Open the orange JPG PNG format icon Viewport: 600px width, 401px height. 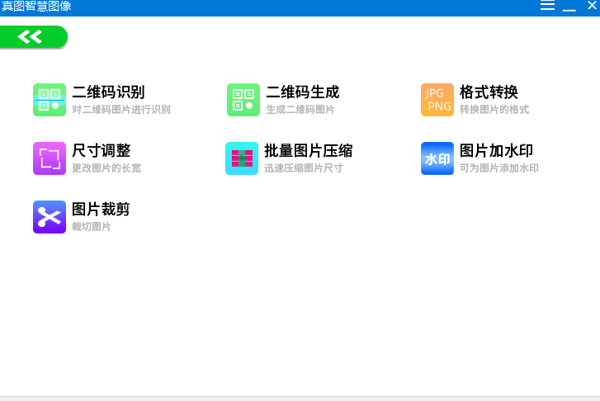coord(437,100)
